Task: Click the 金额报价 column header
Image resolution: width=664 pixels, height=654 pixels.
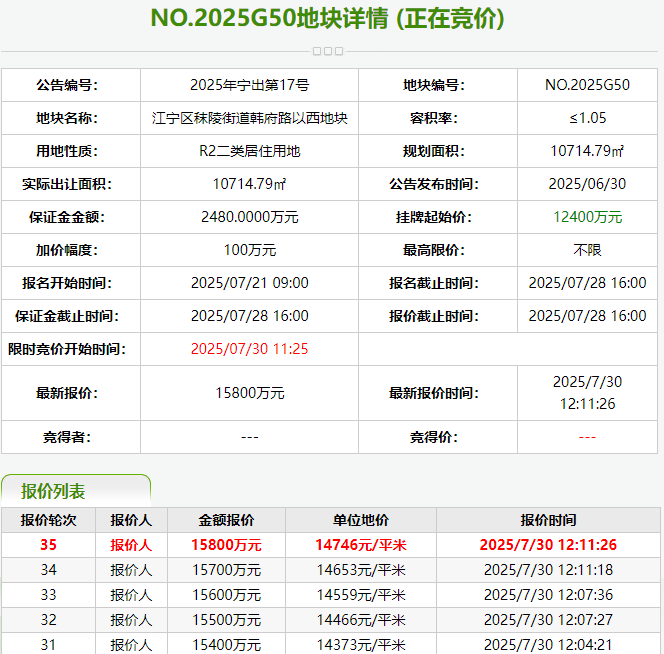Action: (x=226, y=520)
